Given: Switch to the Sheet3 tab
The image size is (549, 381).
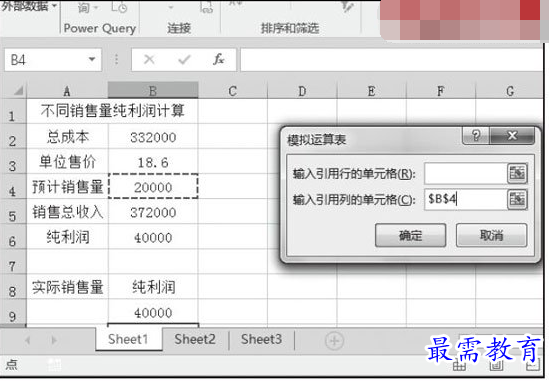Looking at the screenshot, I should 261,339.
